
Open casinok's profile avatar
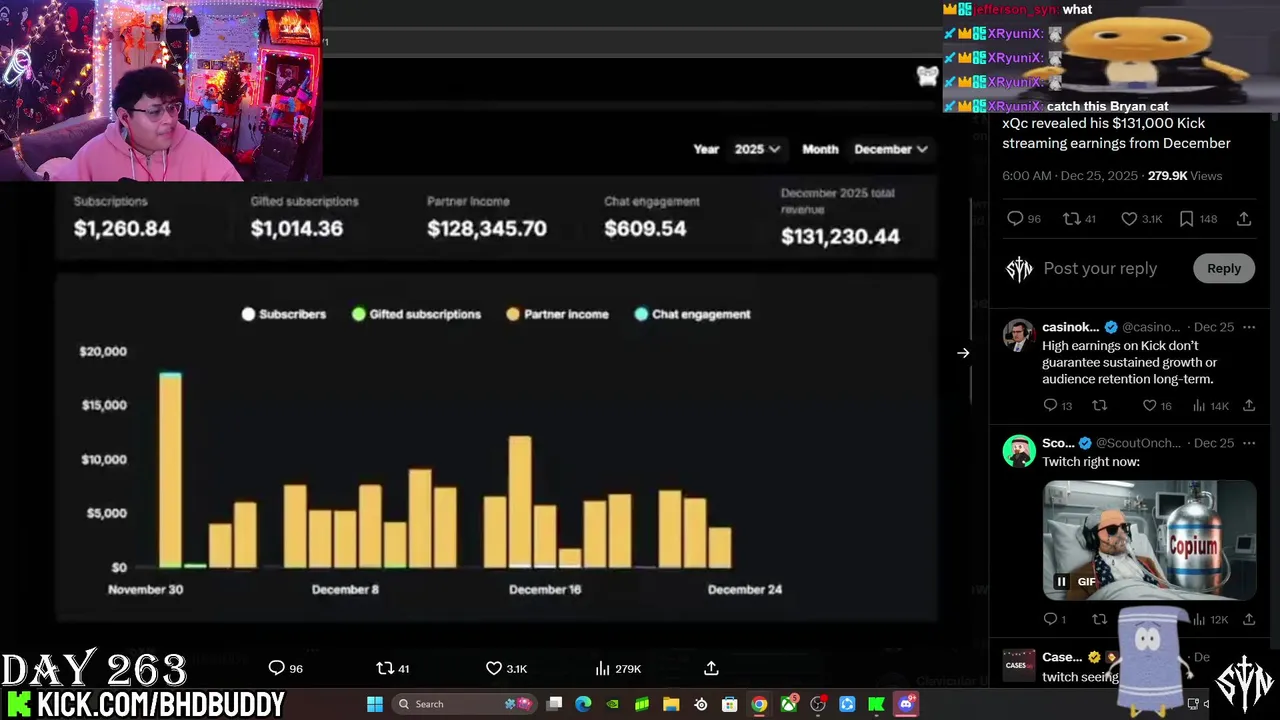point(1019,335)
